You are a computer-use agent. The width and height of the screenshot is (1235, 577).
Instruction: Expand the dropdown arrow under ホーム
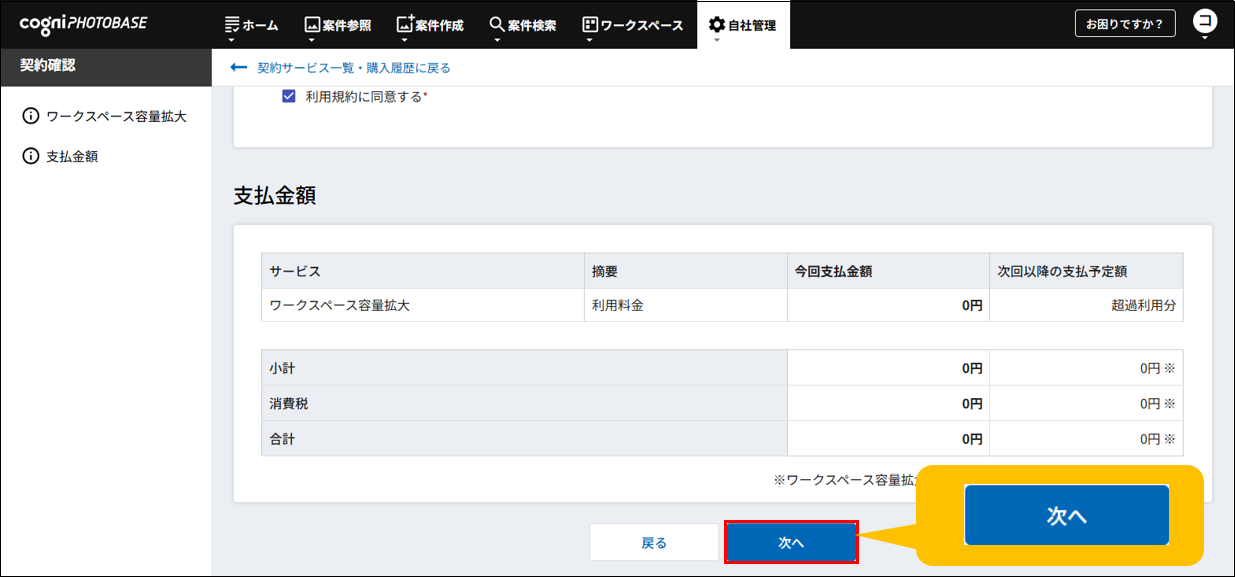[x=231, y=41]
